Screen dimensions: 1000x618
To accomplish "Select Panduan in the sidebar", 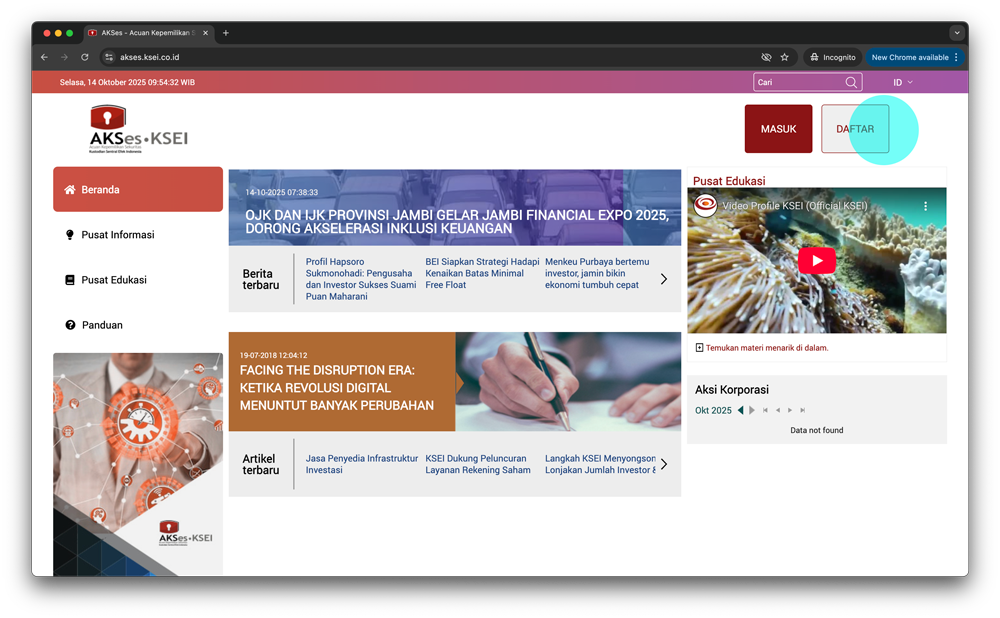I will click(x=101, y=325).
